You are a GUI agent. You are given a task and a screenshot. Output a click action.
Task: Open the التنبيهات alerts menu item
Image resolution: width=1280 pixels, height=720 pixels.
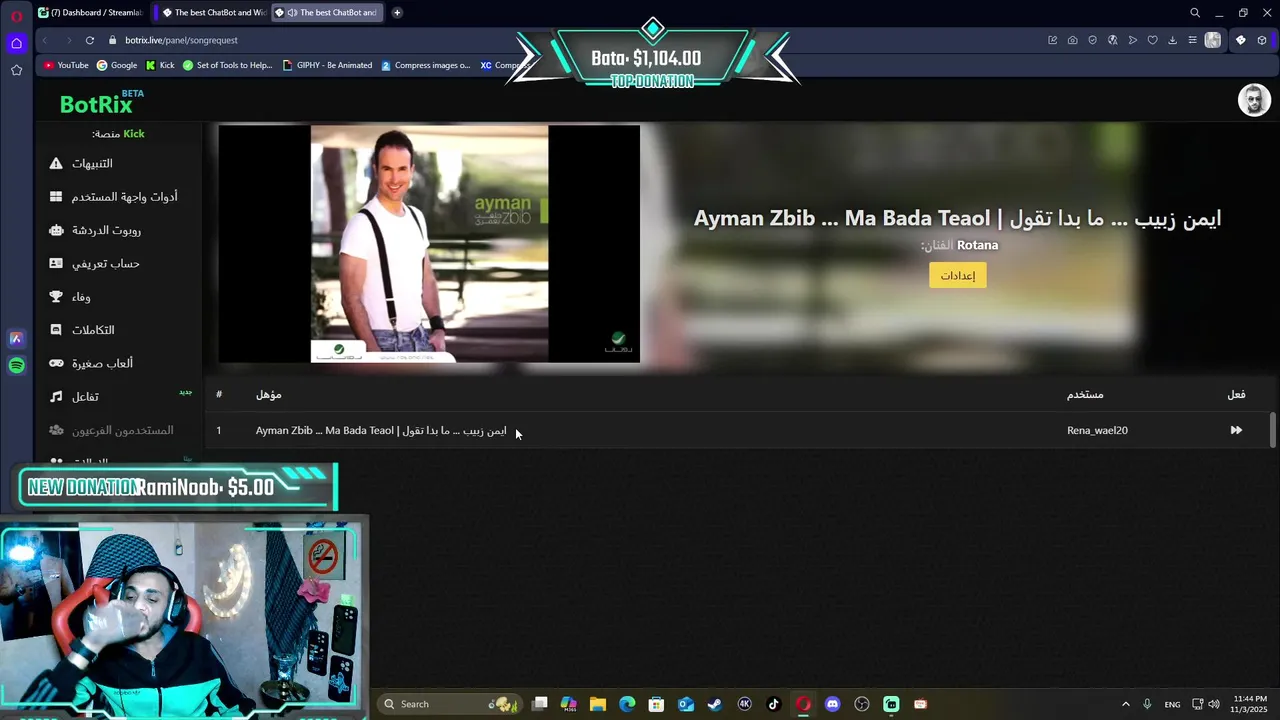[92, 163]
